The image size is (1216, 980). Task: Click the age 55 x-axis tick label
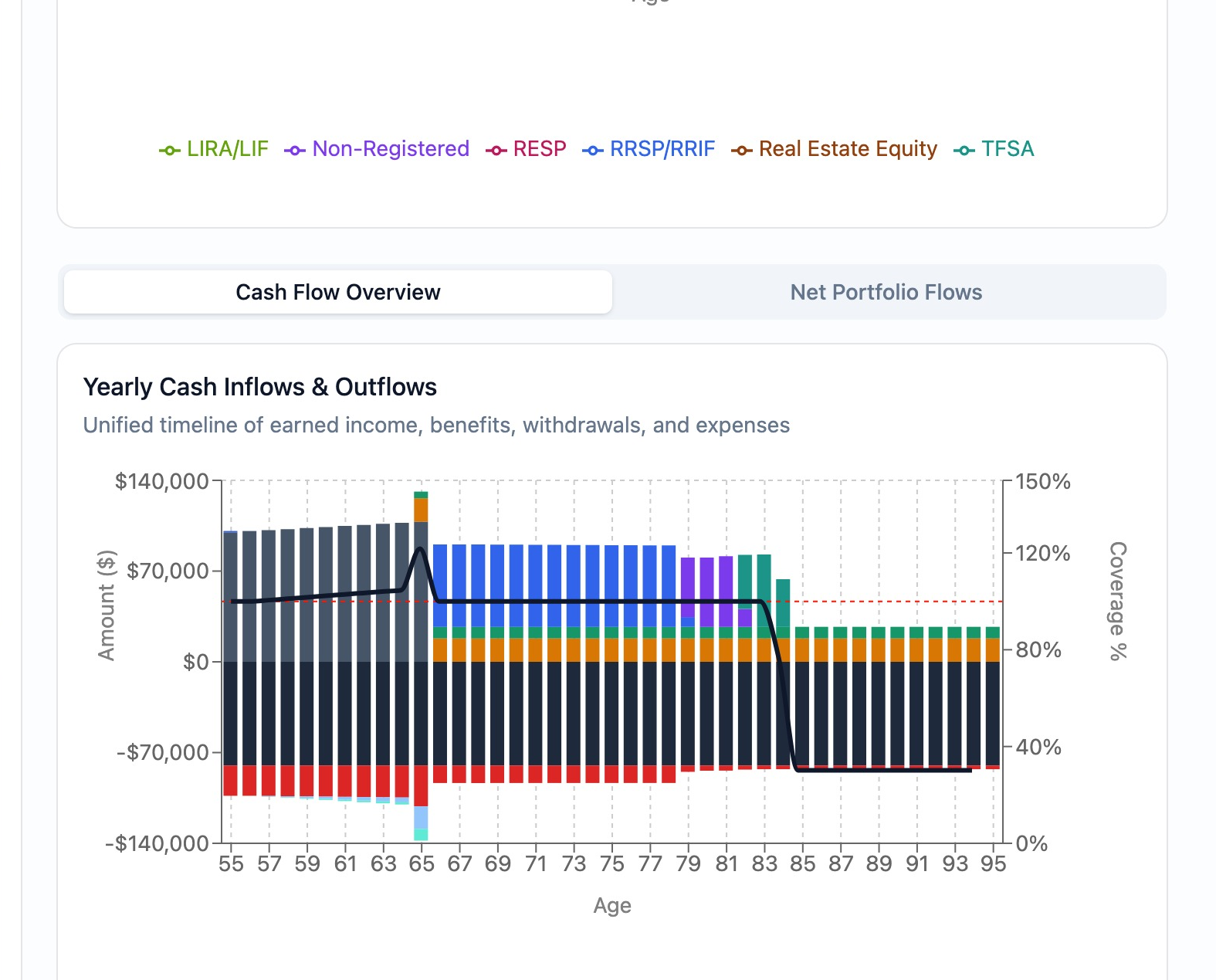pos(231,863)
